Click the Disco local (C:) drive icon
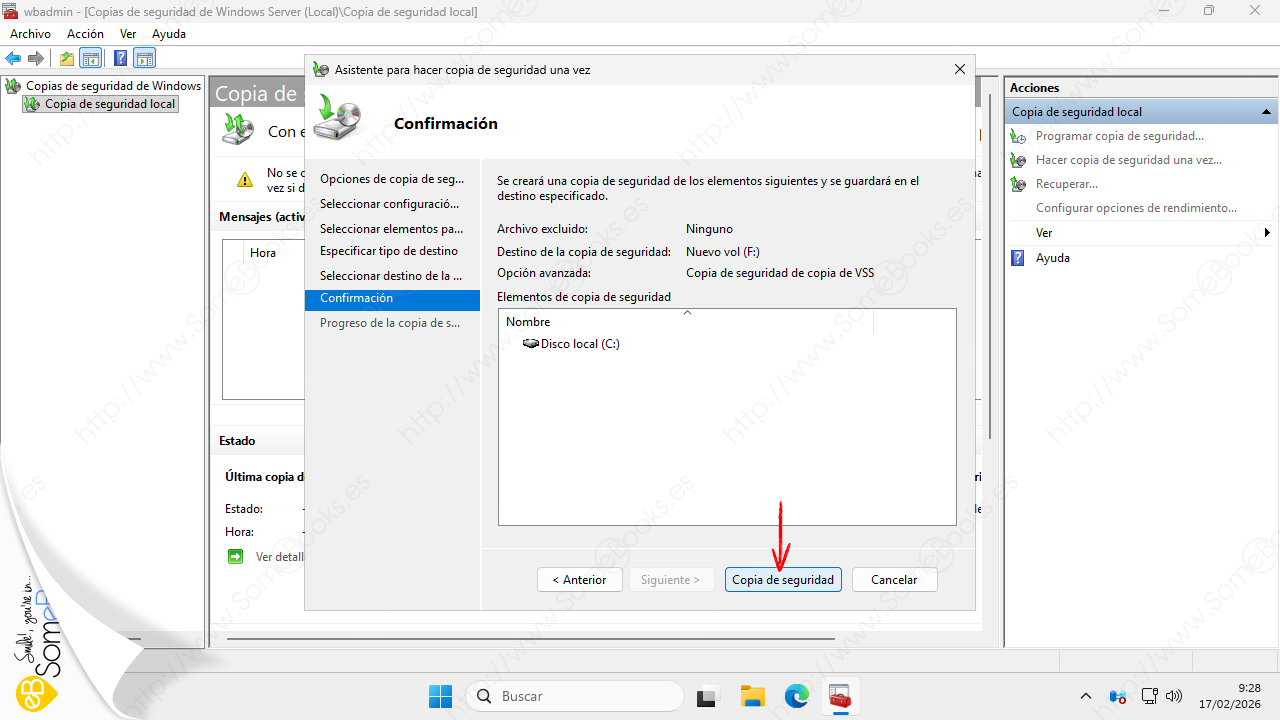 click(x=530, y=344)
